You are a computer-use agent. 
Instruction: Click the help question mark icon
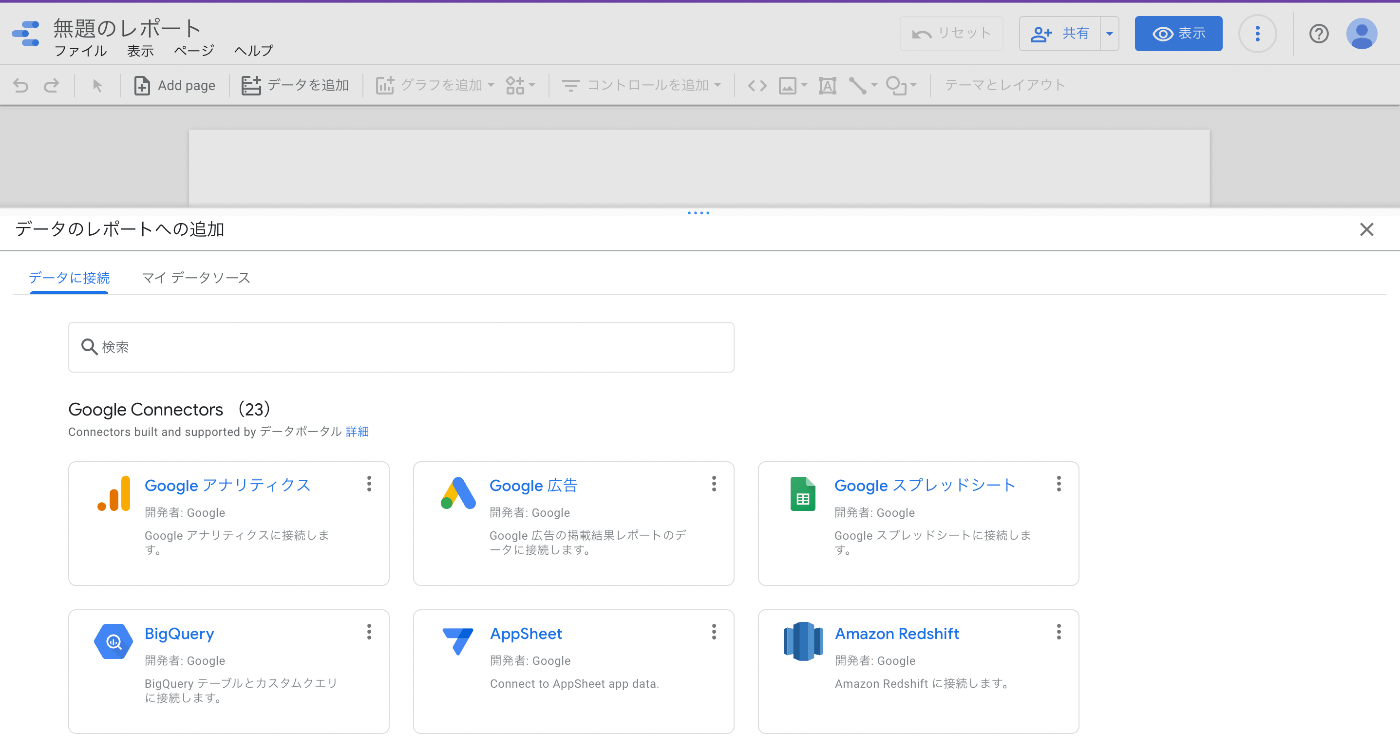coord(1319,34)
